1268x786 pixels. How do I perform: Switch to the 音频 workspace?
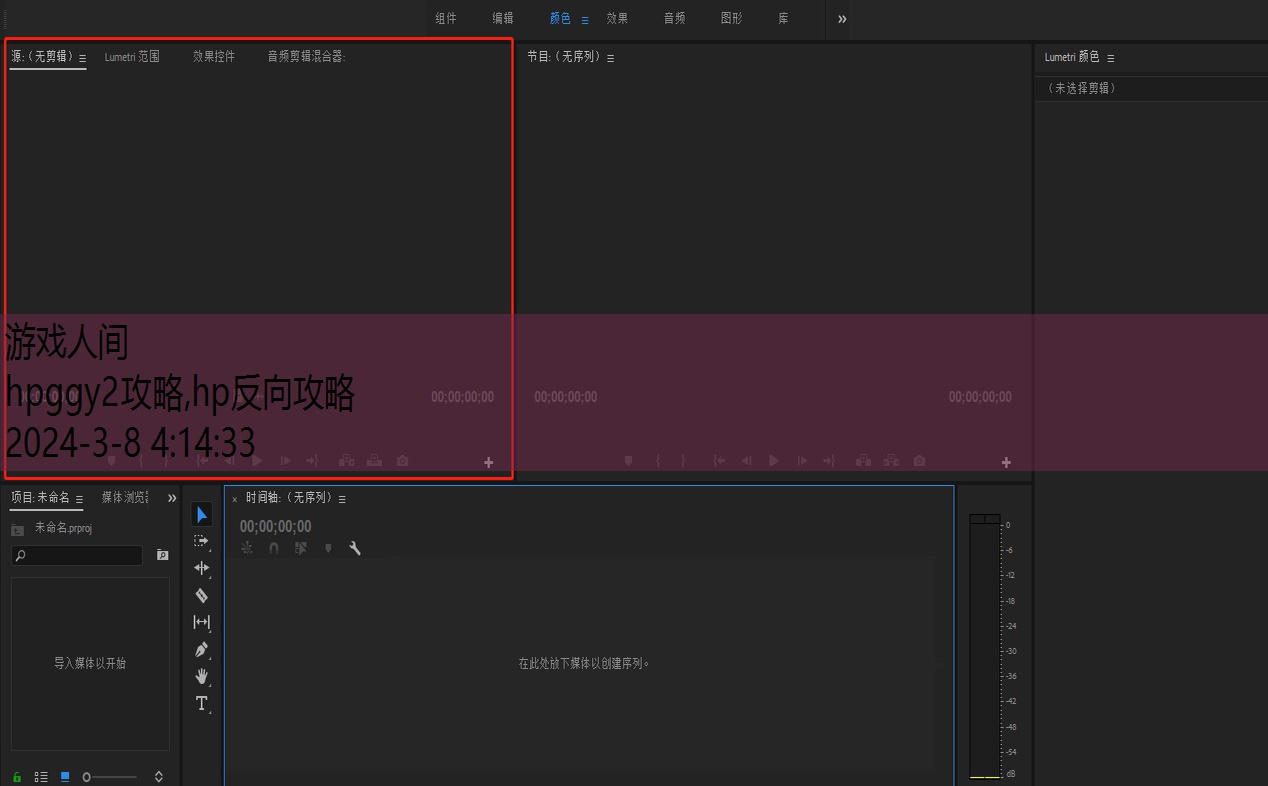[x=675, y=18]
